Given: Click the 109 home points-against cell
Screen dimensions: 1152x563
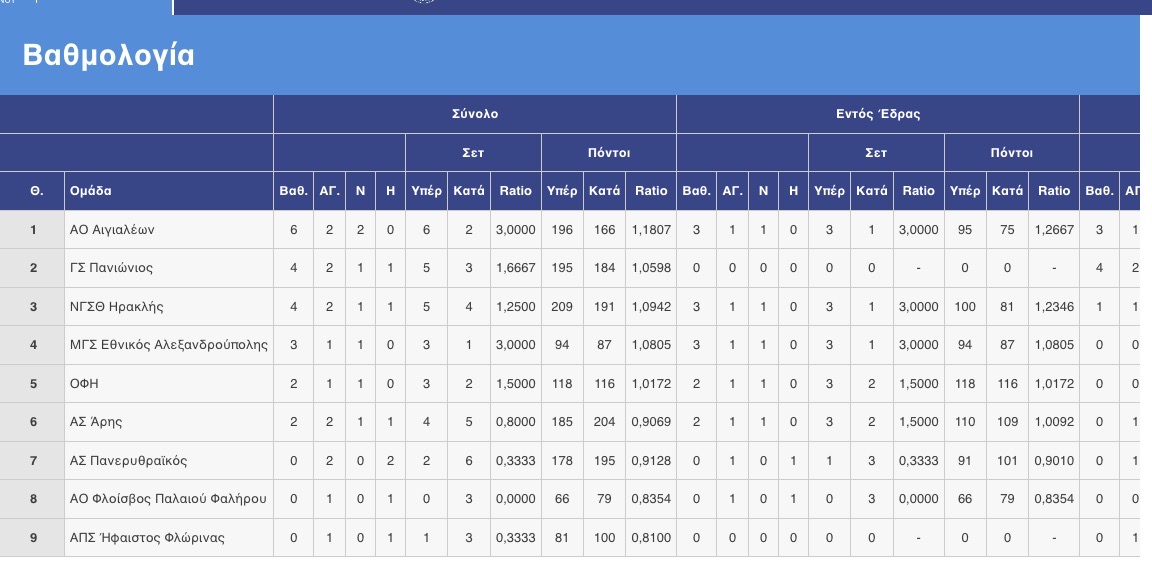Looking at the screenshot, I should [x=1007, y=422].
